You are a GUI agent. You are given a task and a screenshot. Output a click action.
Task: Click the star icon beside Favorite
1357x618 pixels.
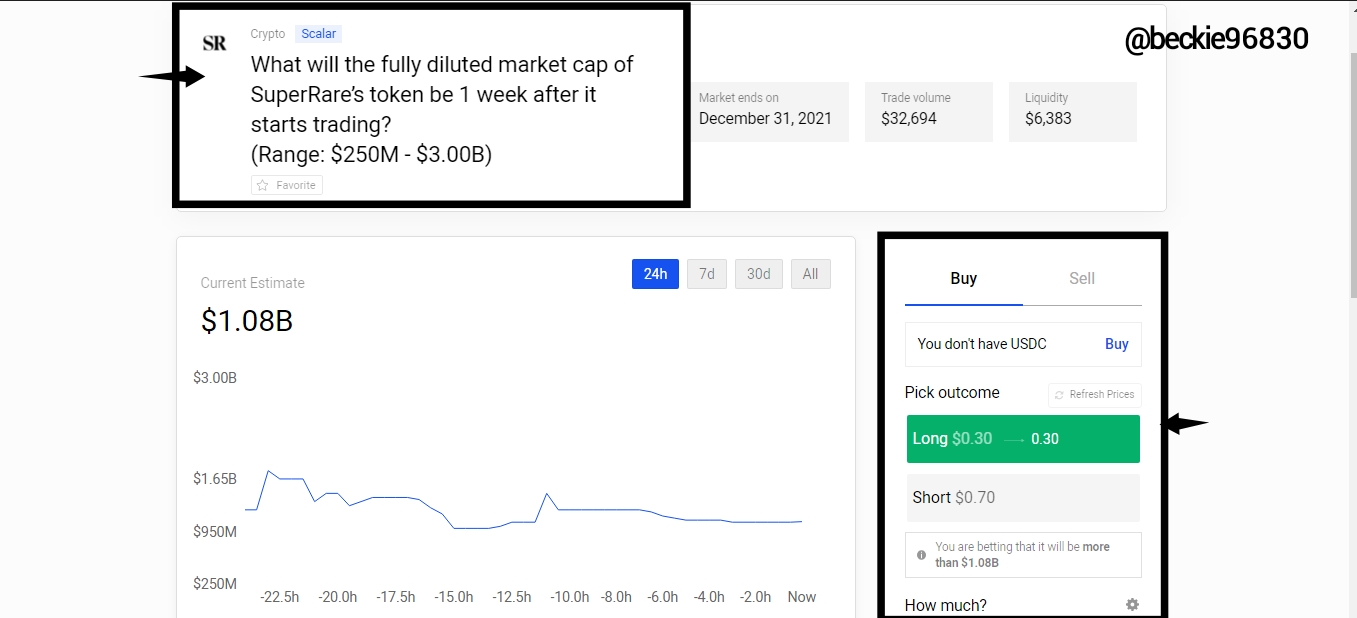pos(263,185)
